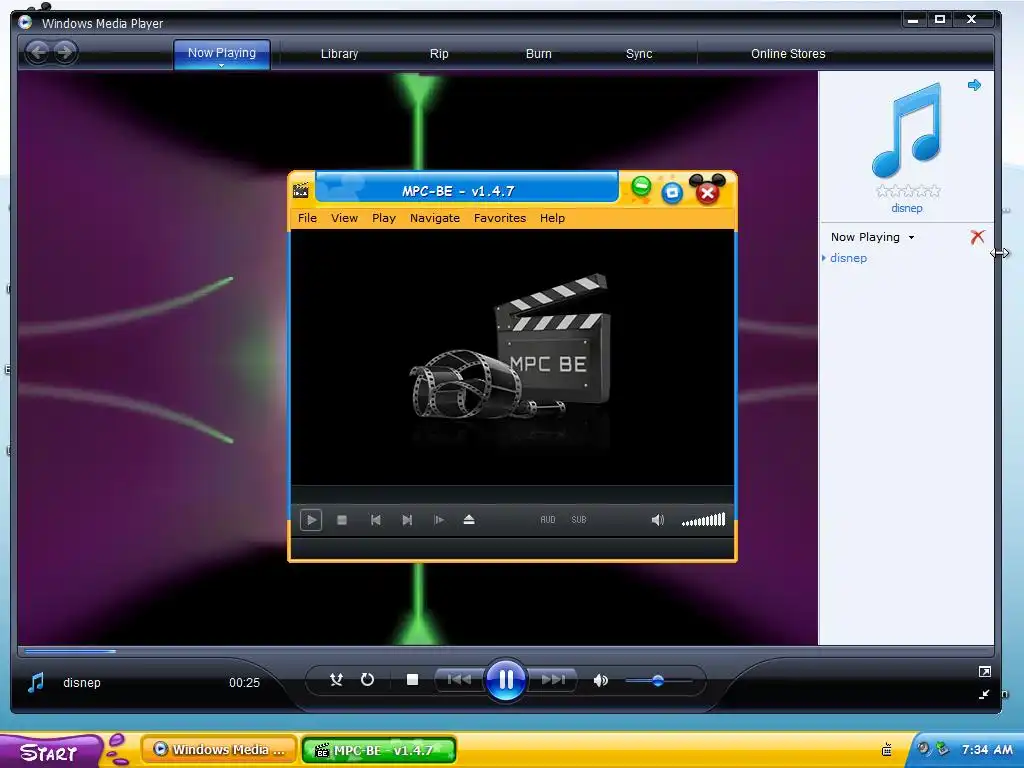Screen dimensions: 1024x768
Task: Click the MPC-BE next file button
Action: point(407,520)
